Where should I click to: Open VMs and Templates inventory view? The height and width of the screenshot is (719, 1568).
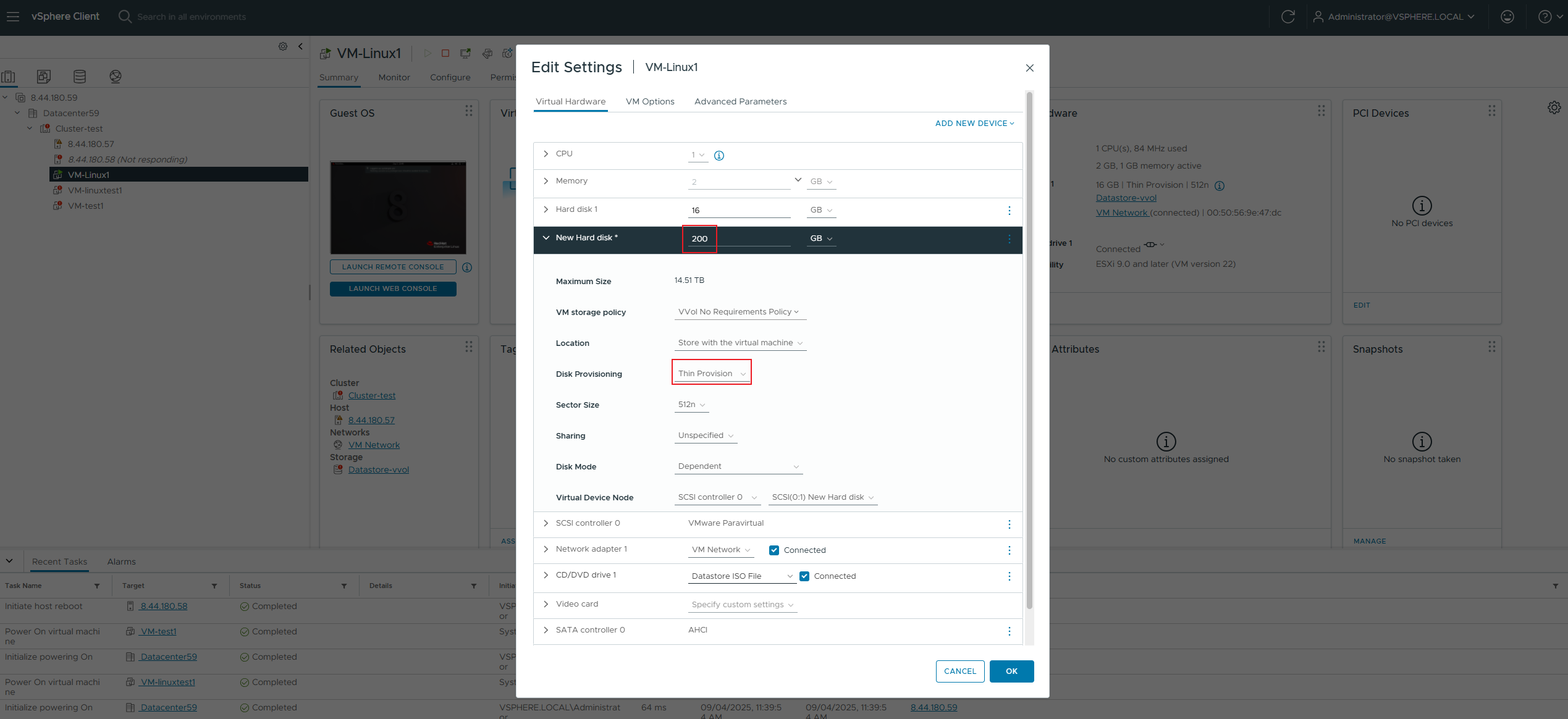[x=44, y=77]
